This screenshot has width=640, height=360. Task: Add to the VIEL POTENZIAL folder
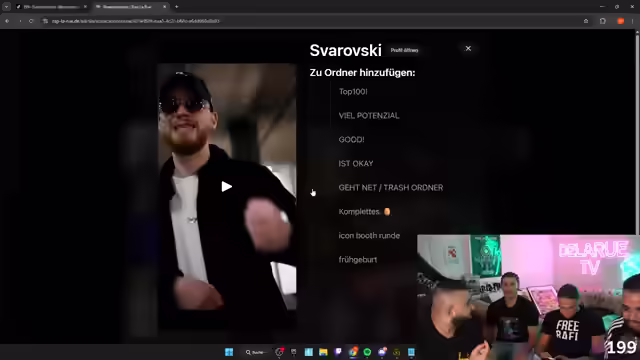369,116
